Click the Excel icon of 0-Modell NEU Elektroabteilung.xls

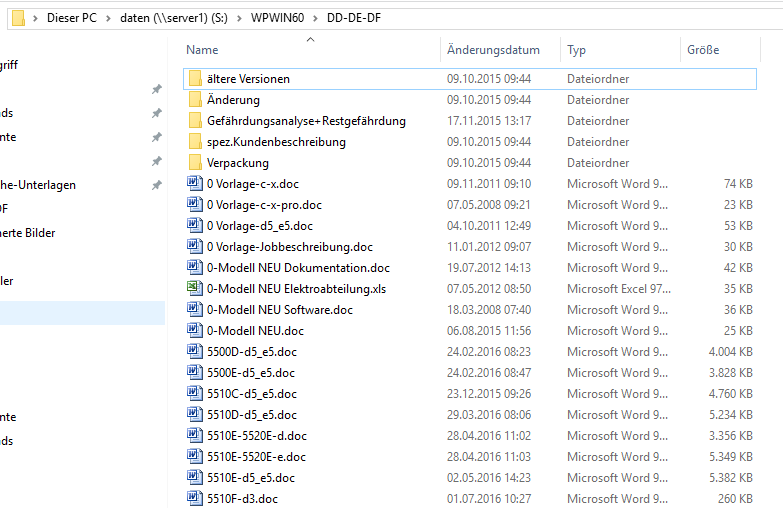click(x=194, y=289)
